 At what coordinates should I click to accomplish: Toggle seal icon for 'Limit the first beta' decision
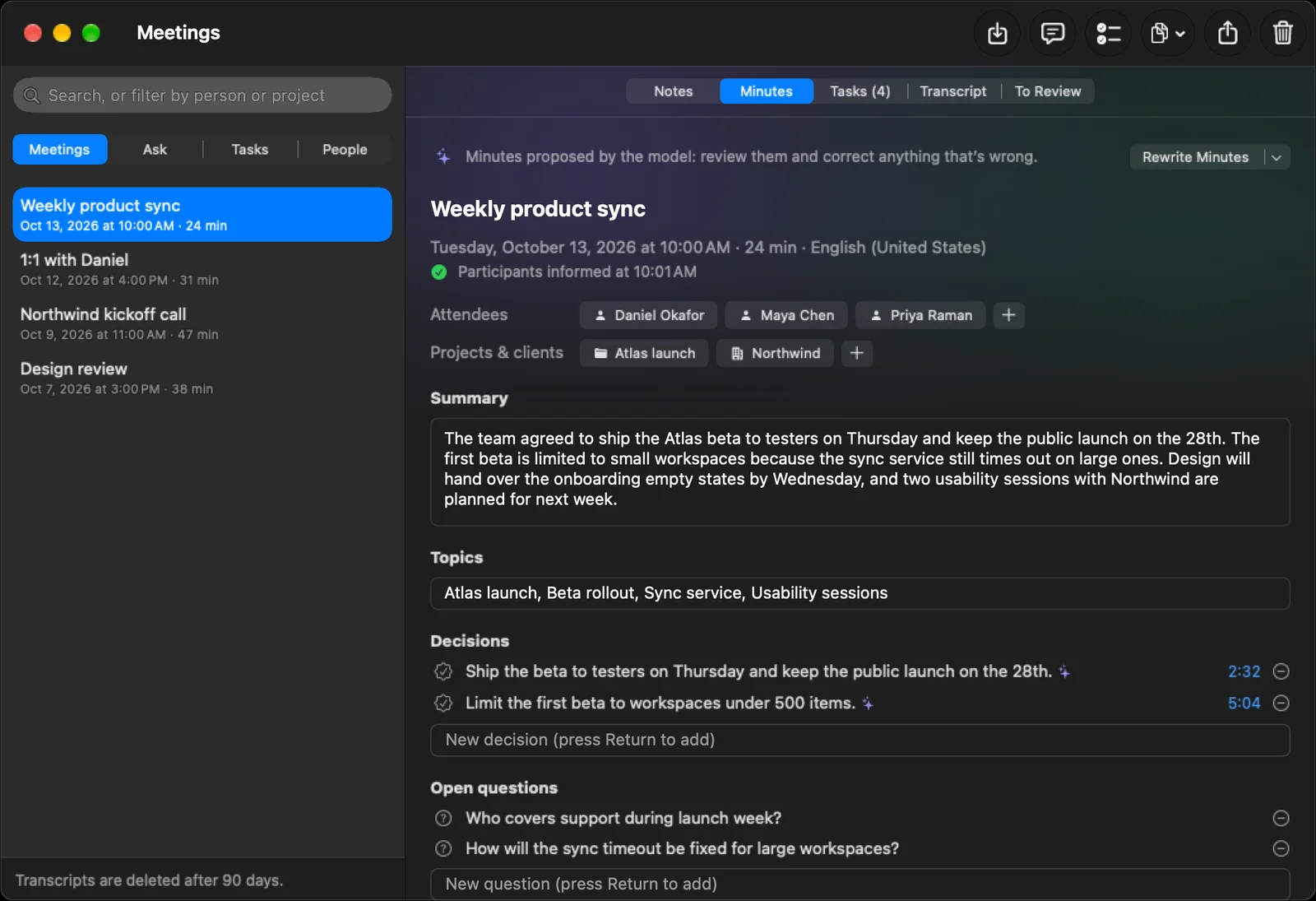pyautogui.click(x=443, y=704)
